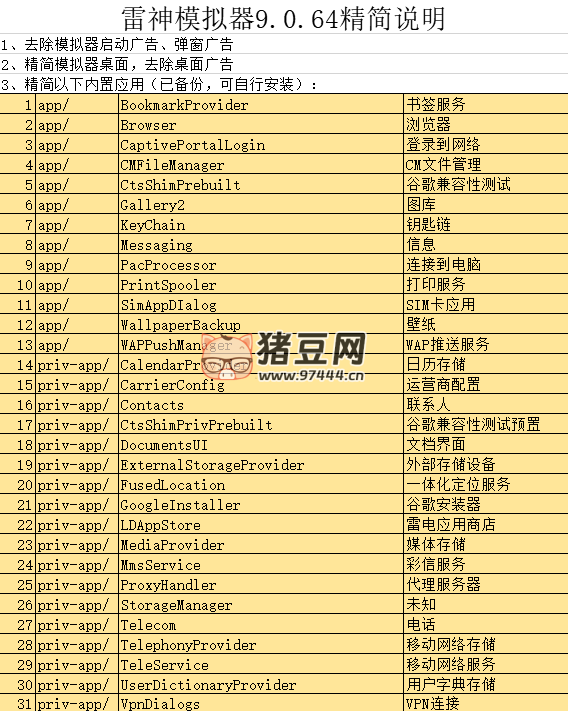Screen dimensions: 568x711
Task: Click the FusedLocation cell
Action: pyautogui.click(x=261, y=484)
